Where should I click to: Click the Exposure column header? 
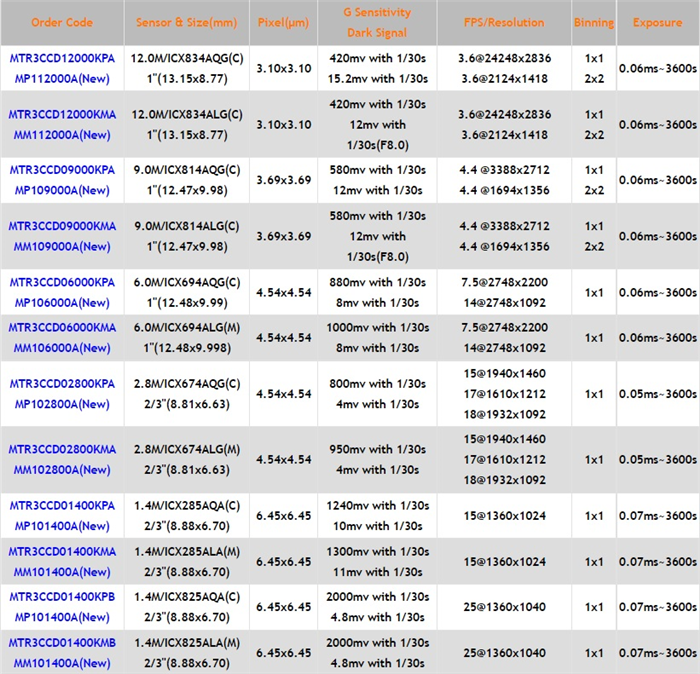658,22
